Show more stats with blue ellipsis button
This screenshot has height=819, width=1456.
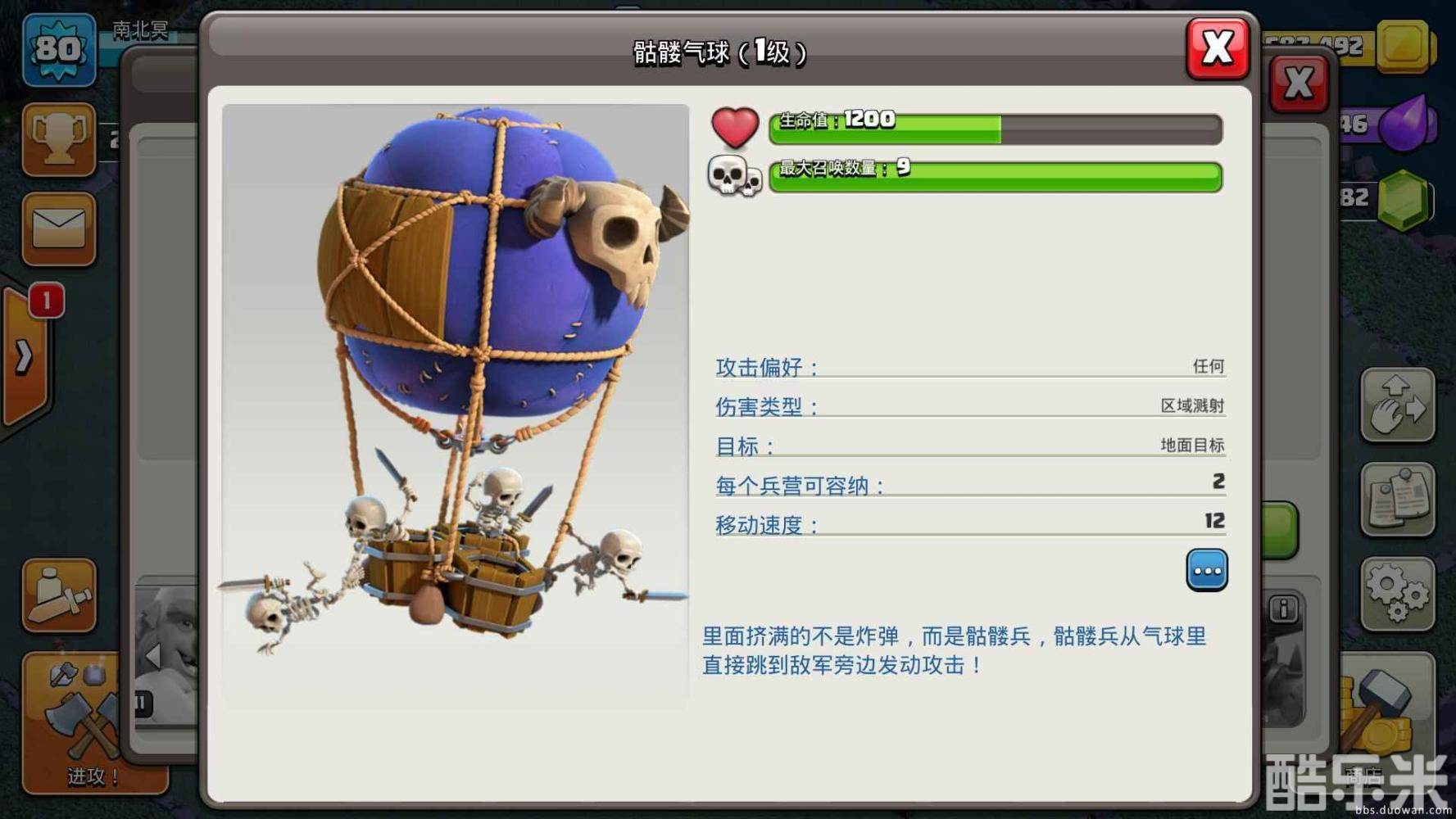click(1207, 570)
